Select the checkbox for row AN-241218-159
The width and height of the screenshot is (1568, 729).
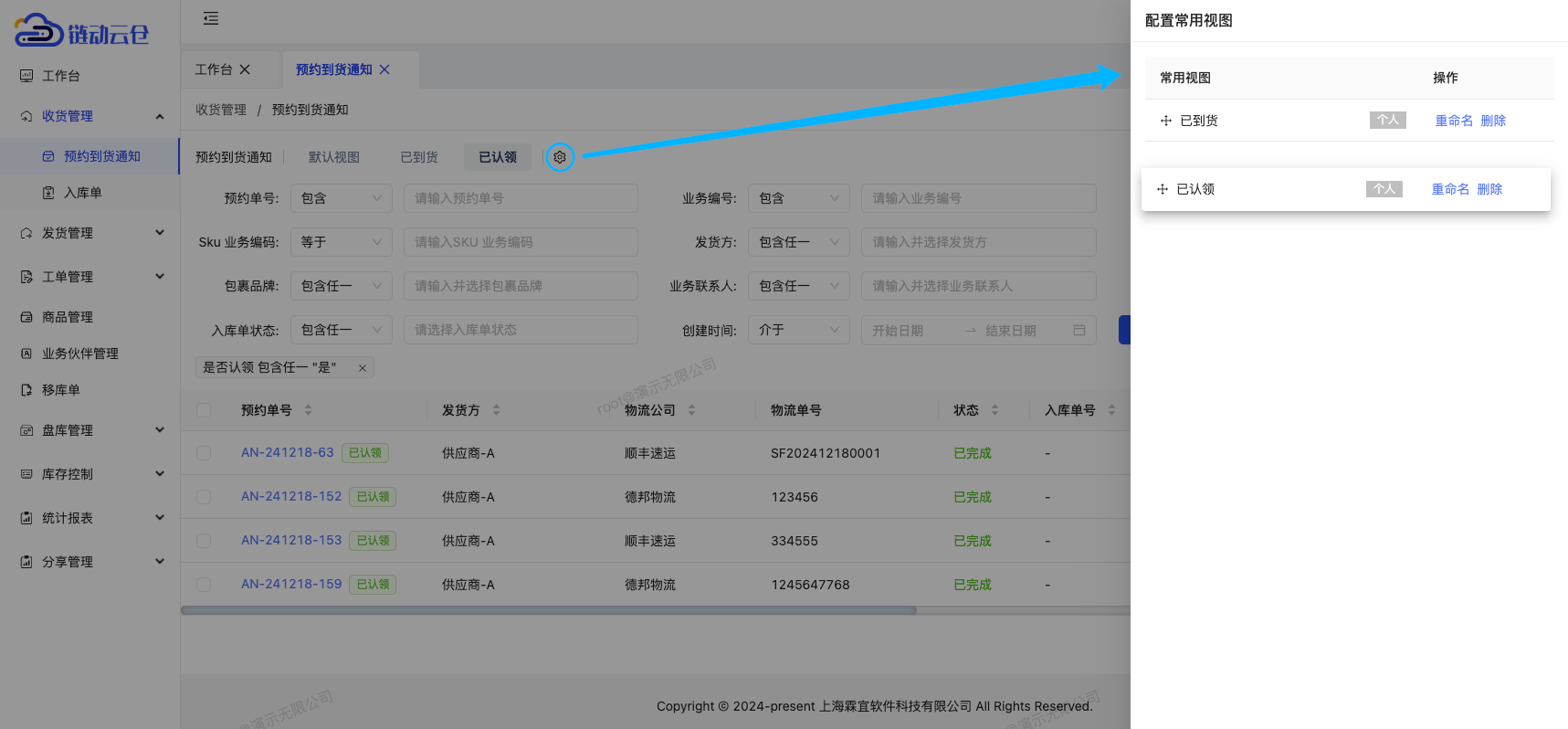(x=204, y=585)
